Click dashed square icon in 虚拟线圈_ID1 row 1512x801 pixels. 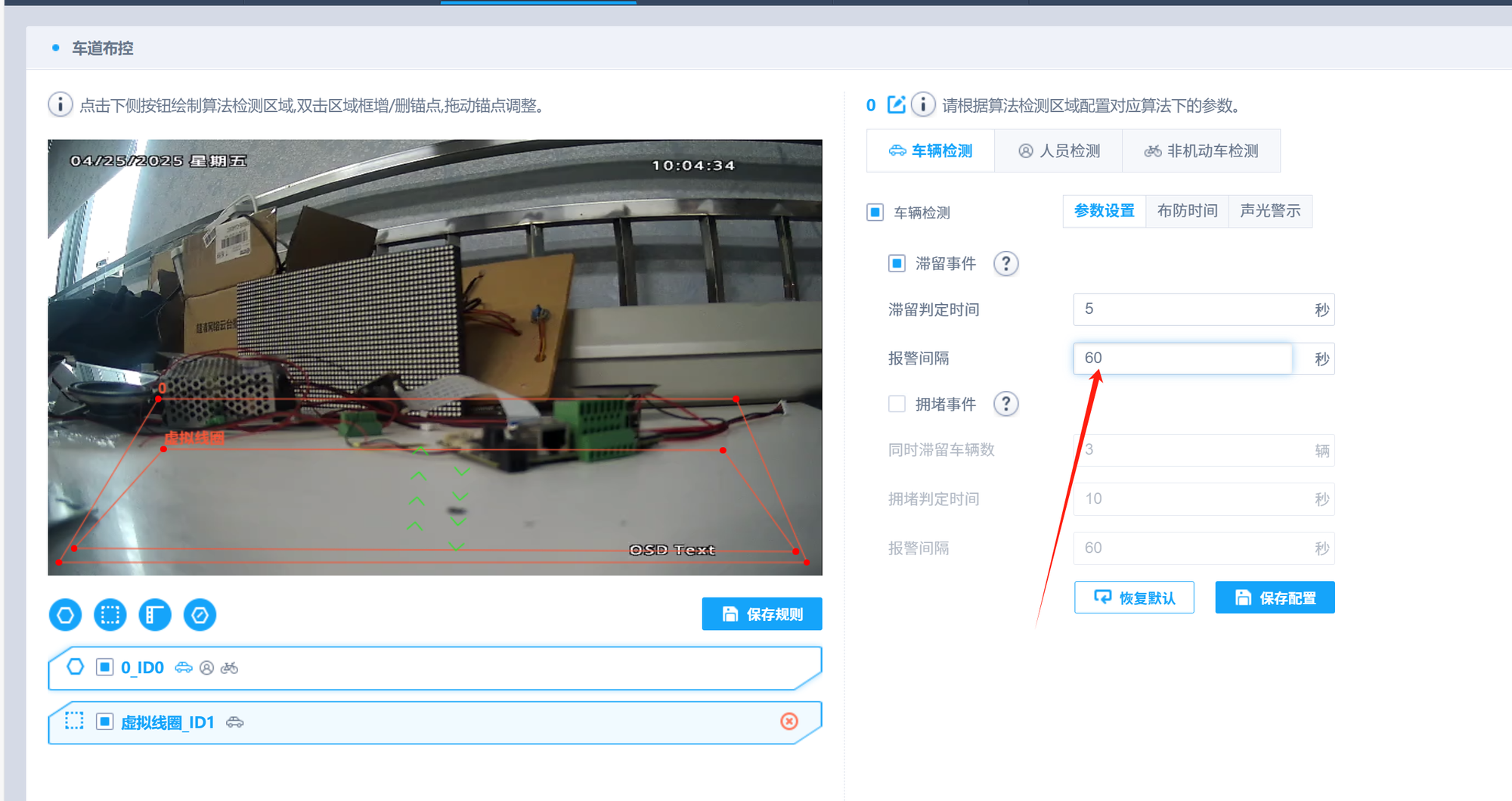coord(74,721)
